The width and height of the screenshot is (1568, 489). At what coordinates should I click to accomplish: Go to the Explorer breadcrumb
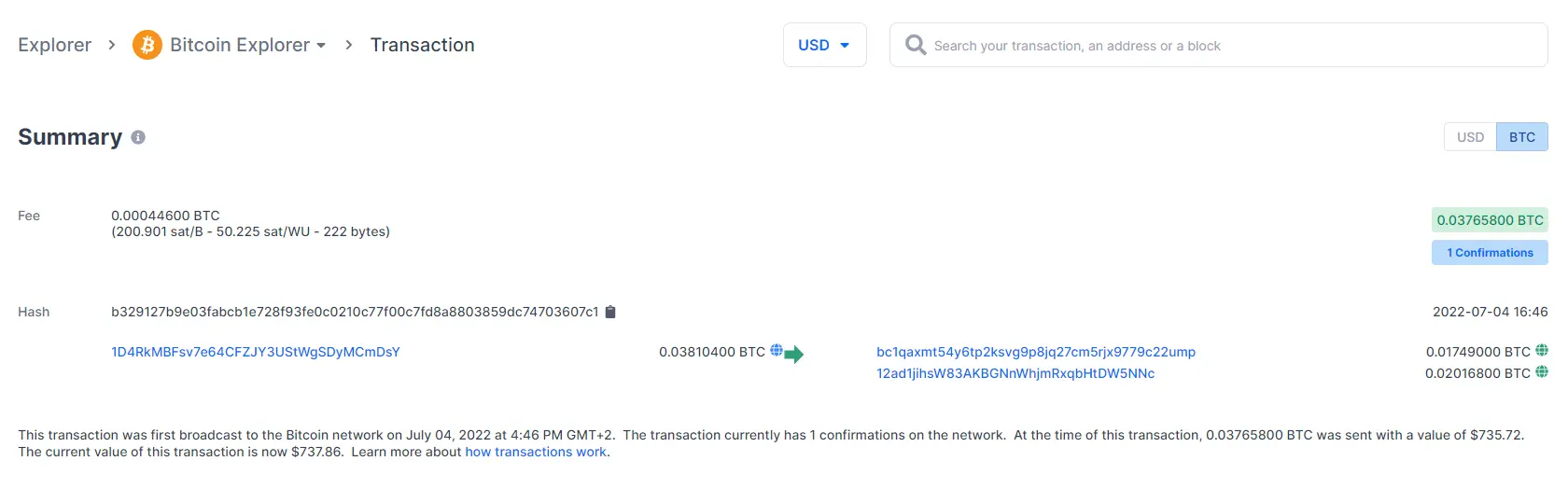tap(54, 45)
